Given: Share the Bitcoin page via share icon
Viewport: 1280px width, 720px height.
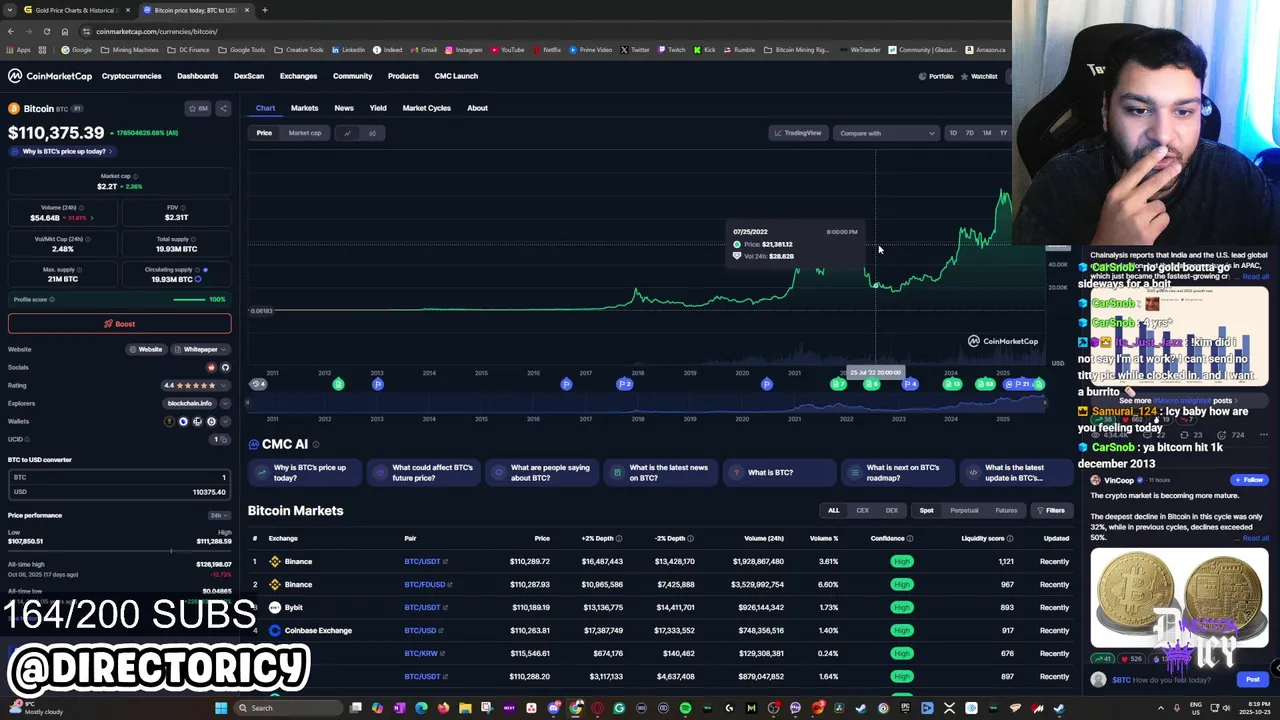Looking at the screenshot, I should tap(223, 108).
